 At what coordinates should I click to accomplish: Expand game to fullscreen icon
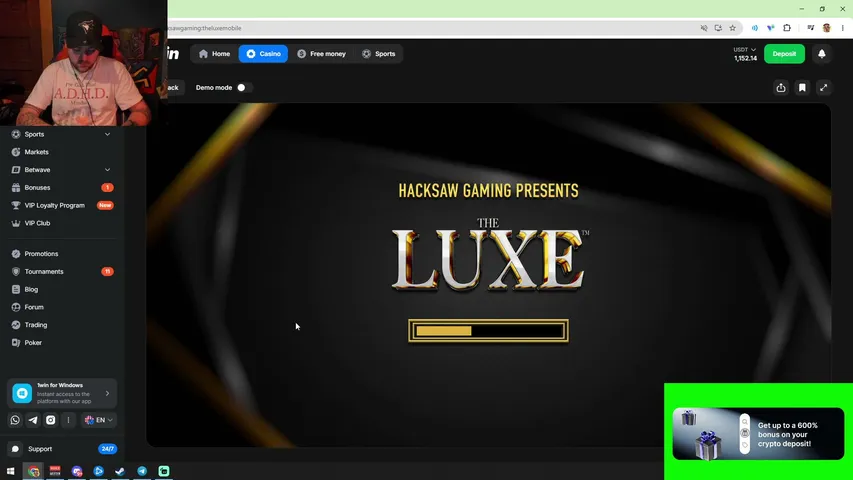pos(824,88)
